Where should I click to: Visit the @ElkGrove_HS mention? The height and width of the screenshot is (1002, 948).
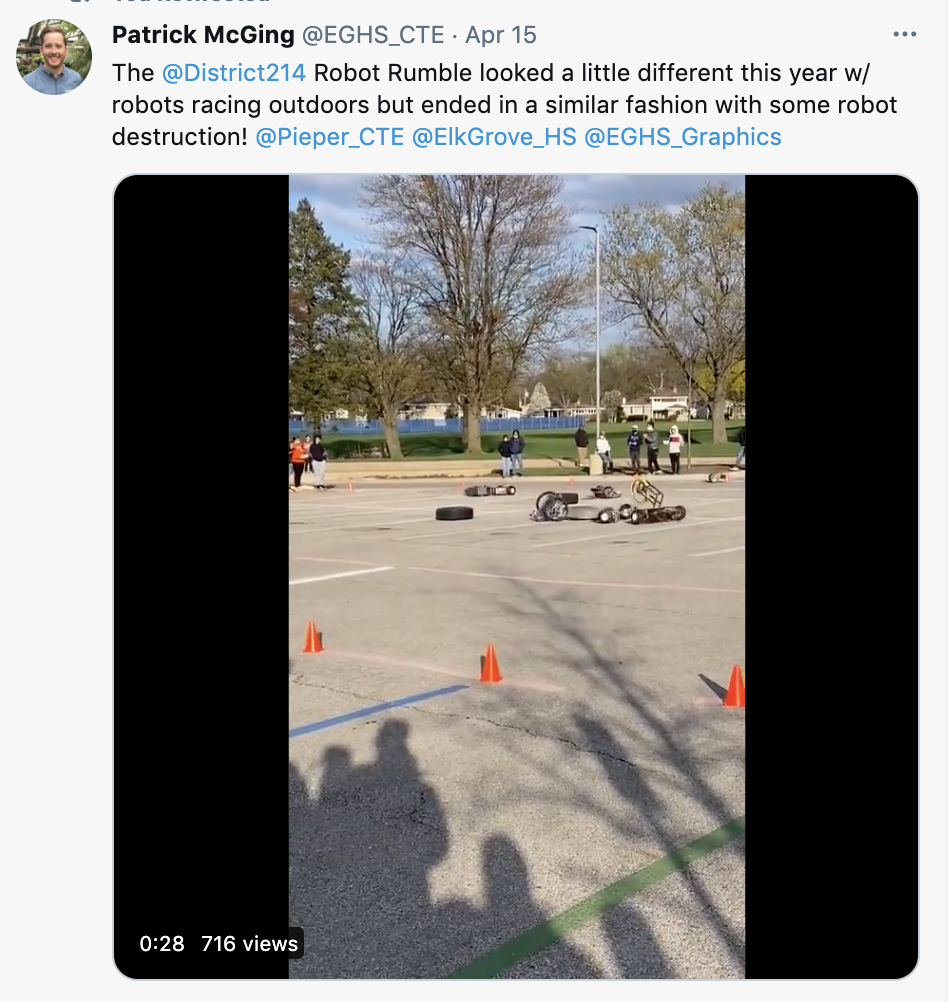click(494, 137)
